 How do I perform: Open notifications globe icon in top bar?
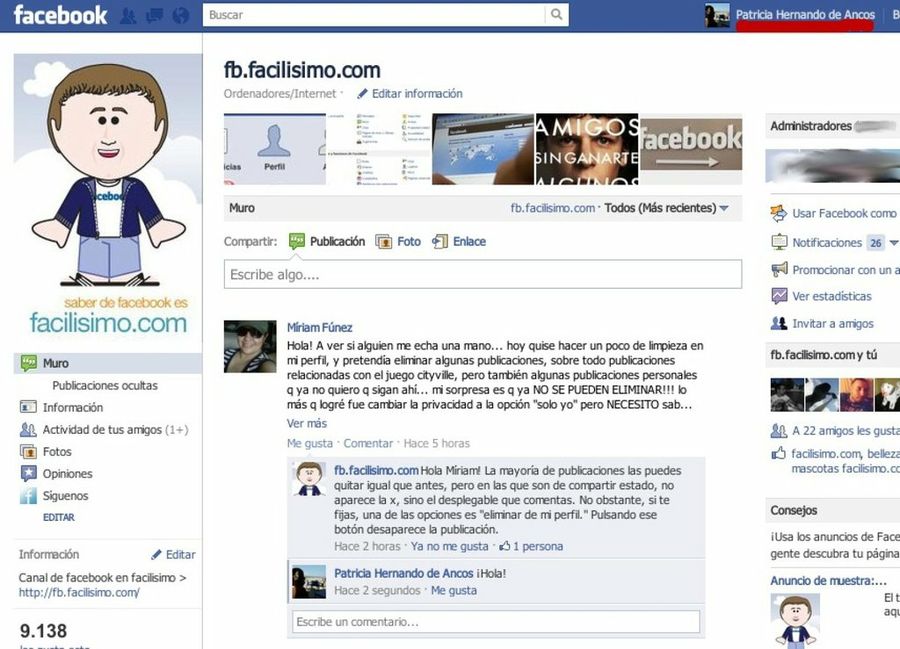pos(181,15)
